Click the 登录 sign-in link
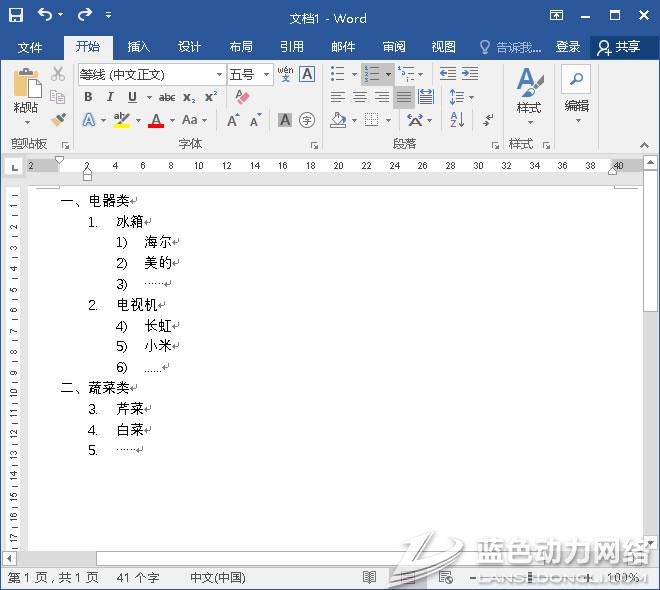The width and height of the screenshot is (660, 590). coord(568,47)
